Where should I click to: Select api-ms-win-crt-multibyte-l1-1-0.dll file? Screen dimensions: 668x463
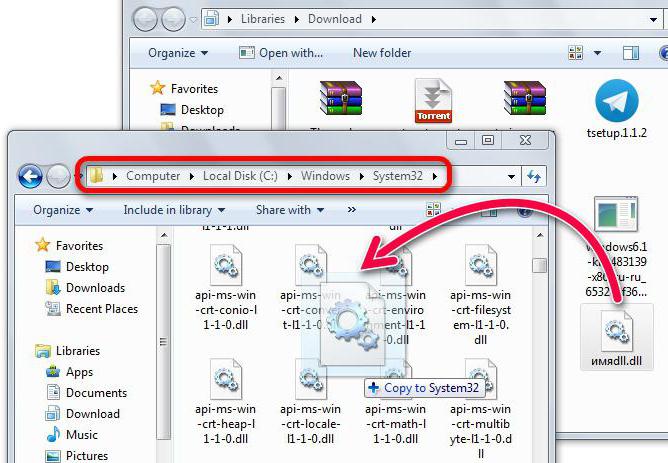(480, 409)
